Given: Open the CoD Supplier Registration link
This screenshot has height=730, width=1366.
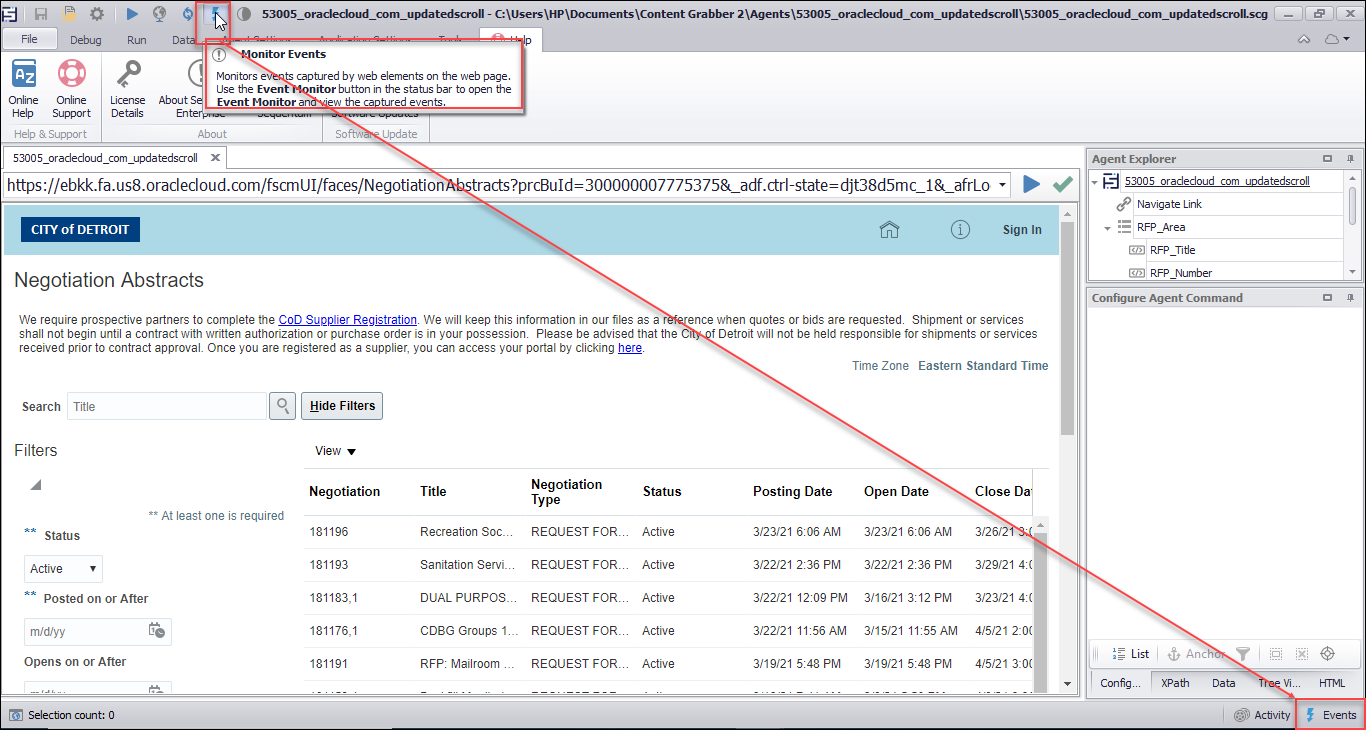Looking at the screenshot, I should tap(348, 319).
